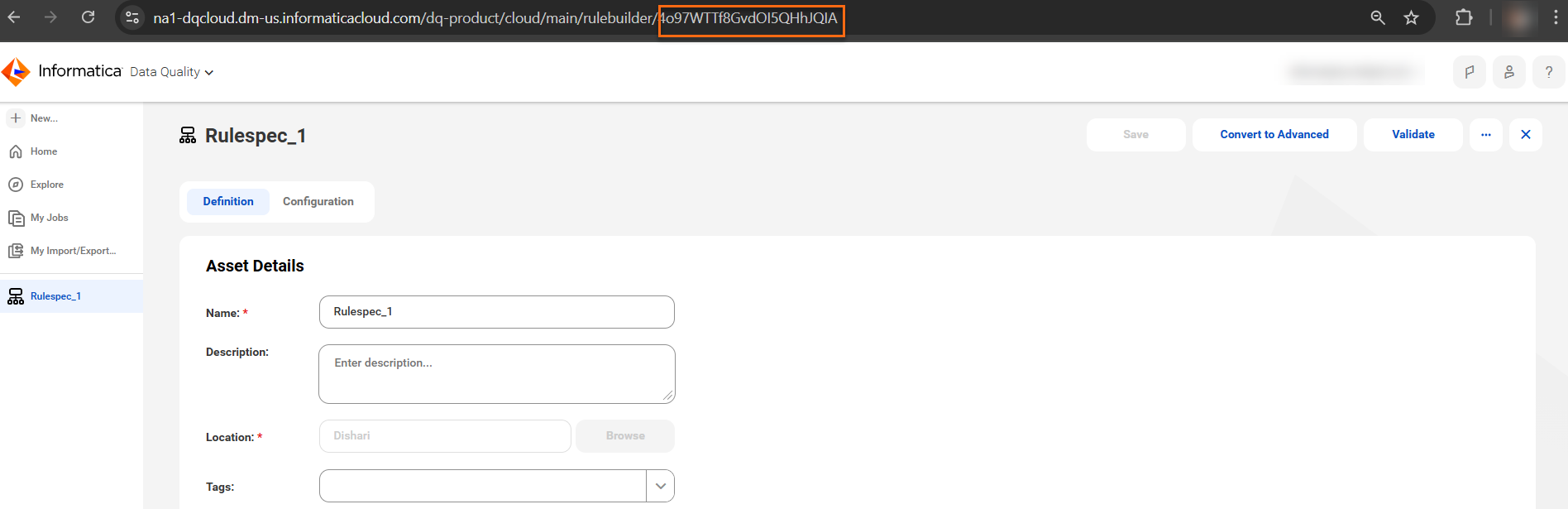1568x509 pixels.
Task: Click the browser forward arrow
Action: pyautogui.click(x=50, y=17)
